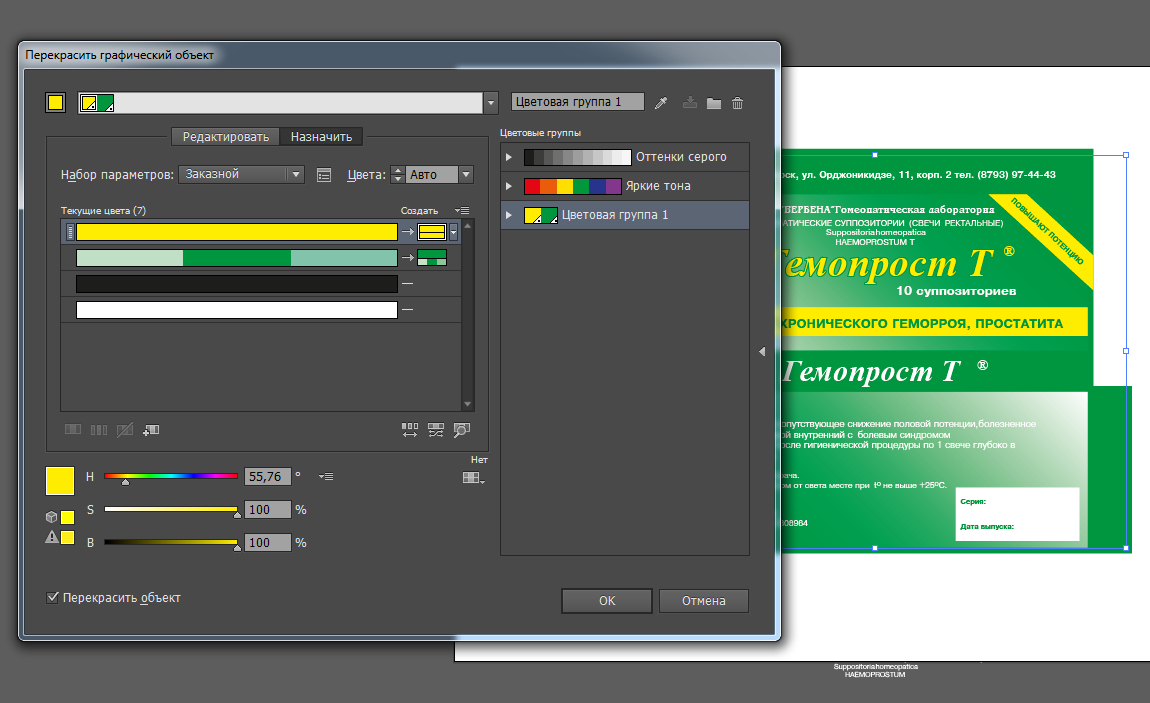Click the Авто colors count field

pyautogui.click(x=432, y=174)
